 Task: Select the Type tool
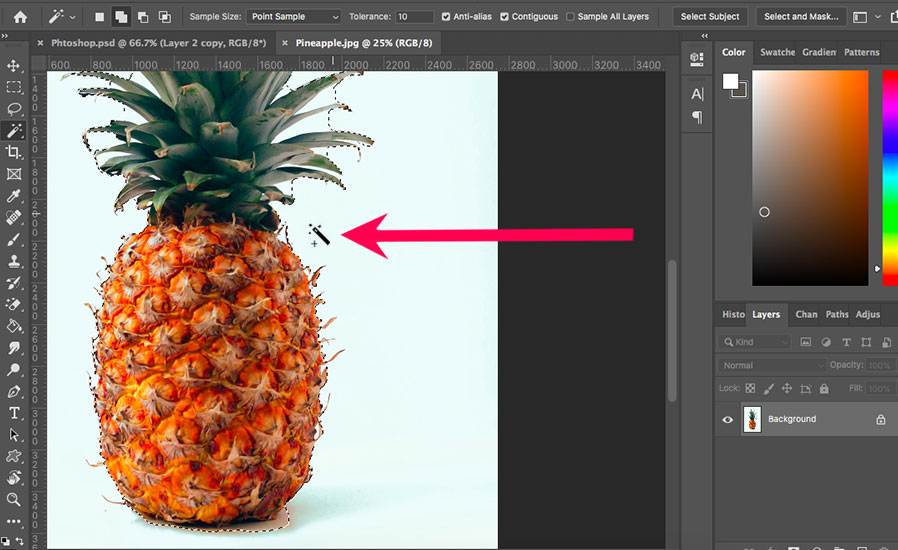pyautogui.click(x=14, y=413)
